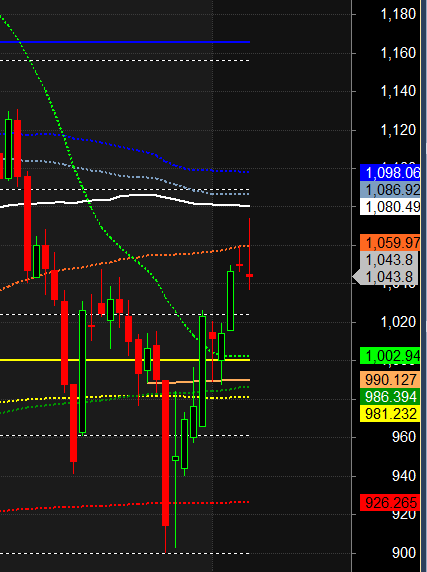The image size is (427, 572).
Task: Click the blue 1,098.06 price label
Action: click(x=390, y=172)
